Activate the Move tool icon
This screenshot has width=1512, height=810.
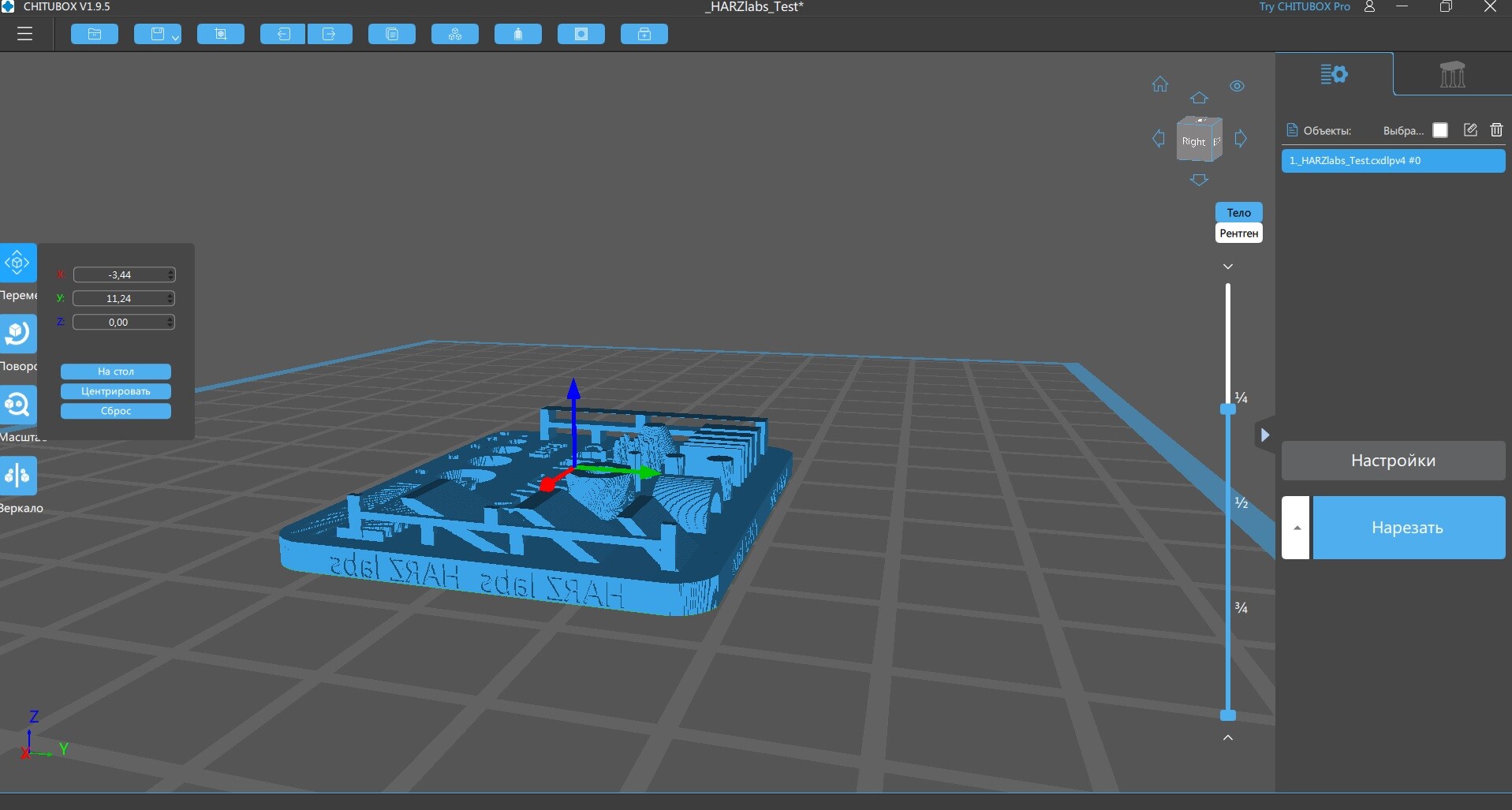point(18,263)
